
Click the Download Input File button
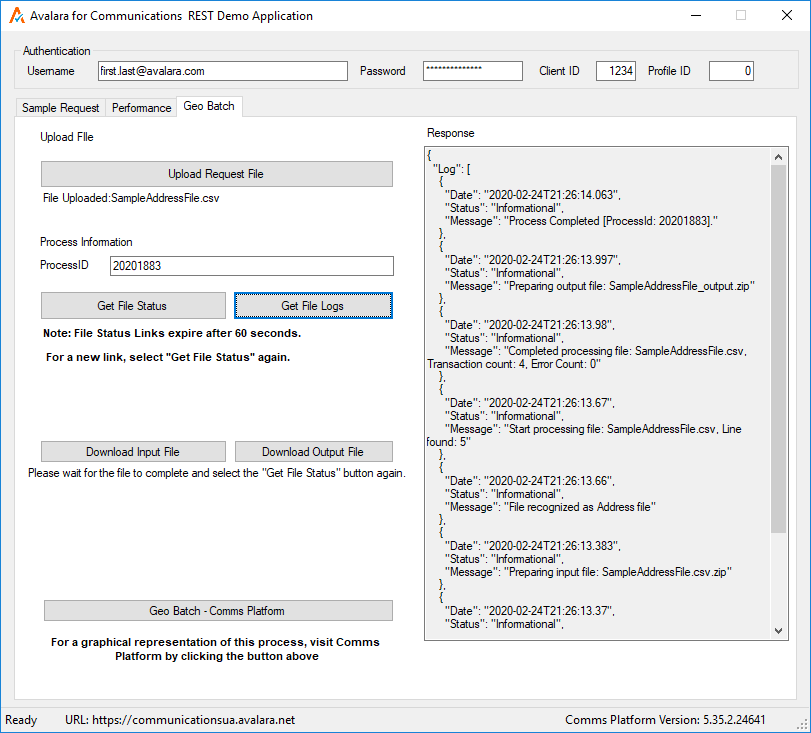tap(133, 452)
